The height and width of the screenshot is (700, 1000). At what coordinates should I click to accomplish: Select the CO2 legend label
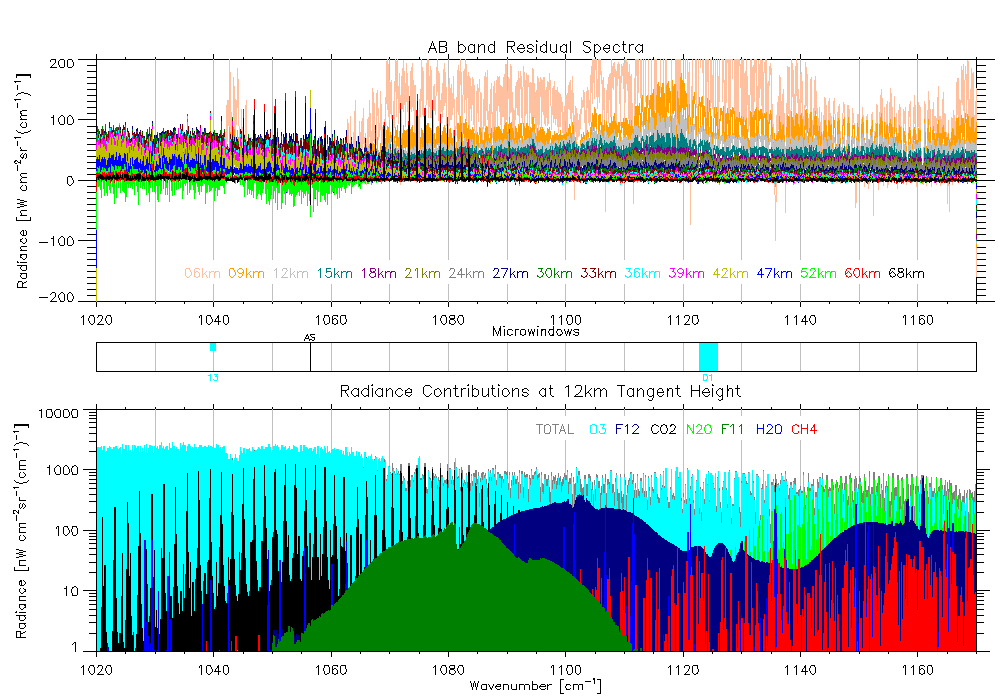click(x=662, y=430)
